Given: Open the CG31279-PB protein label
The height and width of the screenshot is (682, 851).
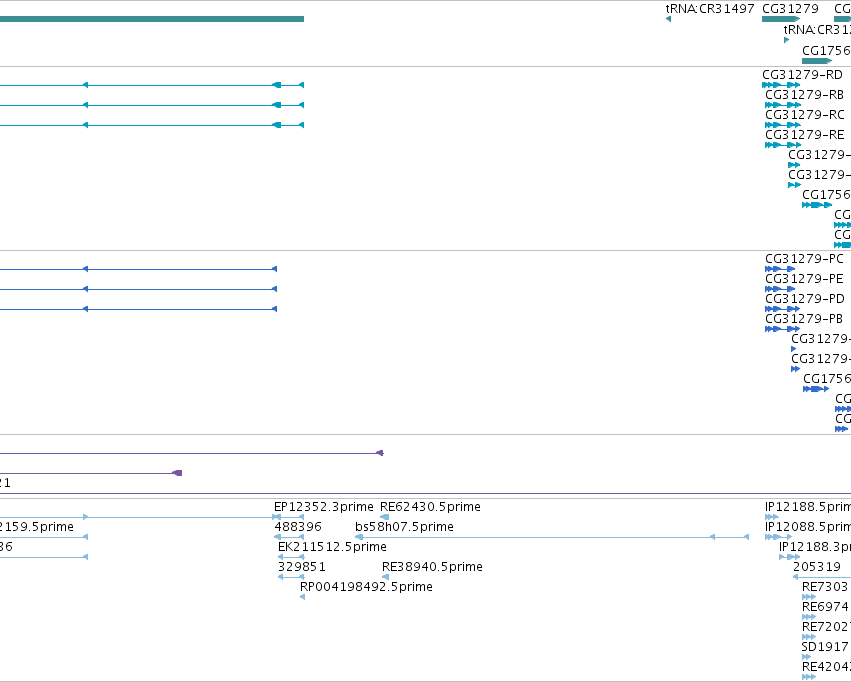Looking at the screenshot, I should point(804,318).
